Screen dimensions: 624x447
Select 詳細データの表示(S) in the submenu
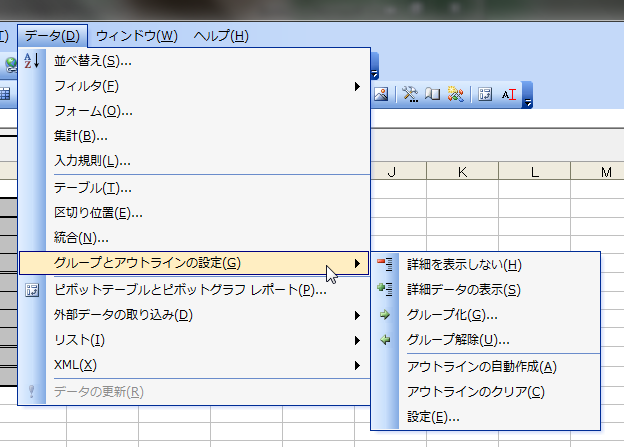[486, 290]
